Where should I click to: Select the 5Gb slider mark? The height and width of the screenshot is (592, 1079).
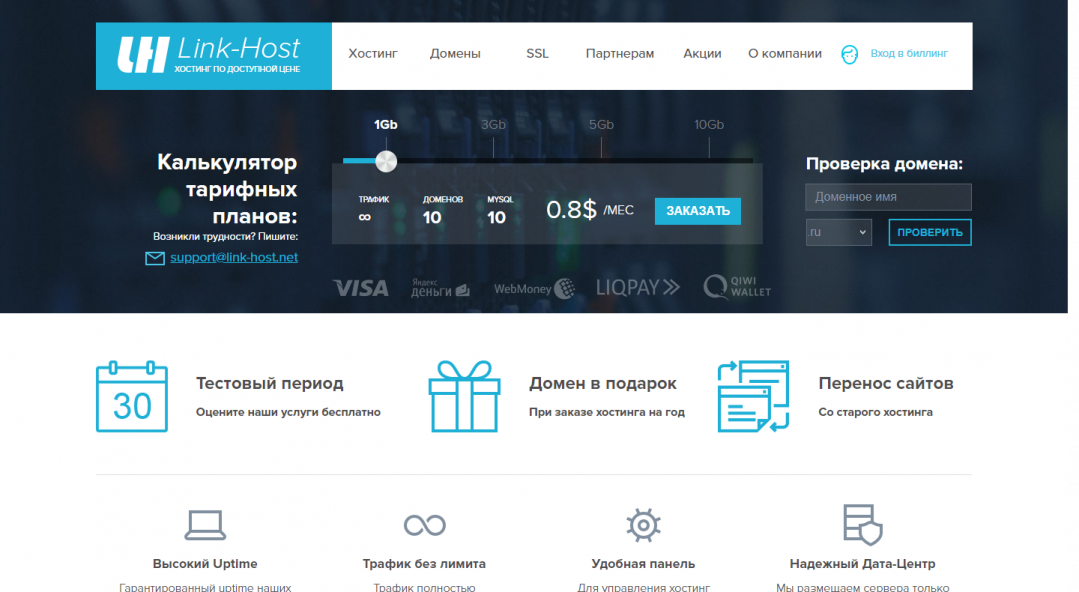click(601, 125)
